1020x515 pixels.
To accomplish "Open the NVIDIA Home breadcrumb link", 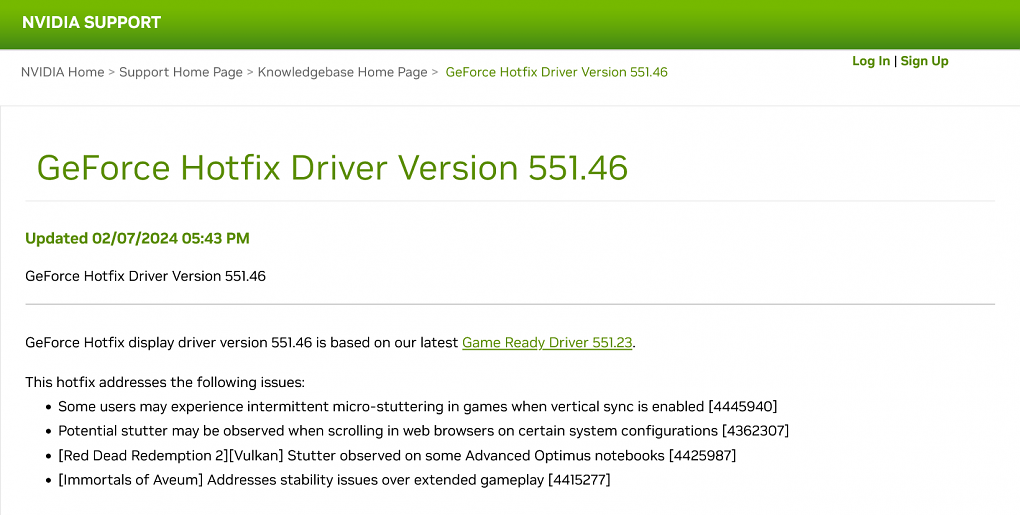I will point(62,72).
